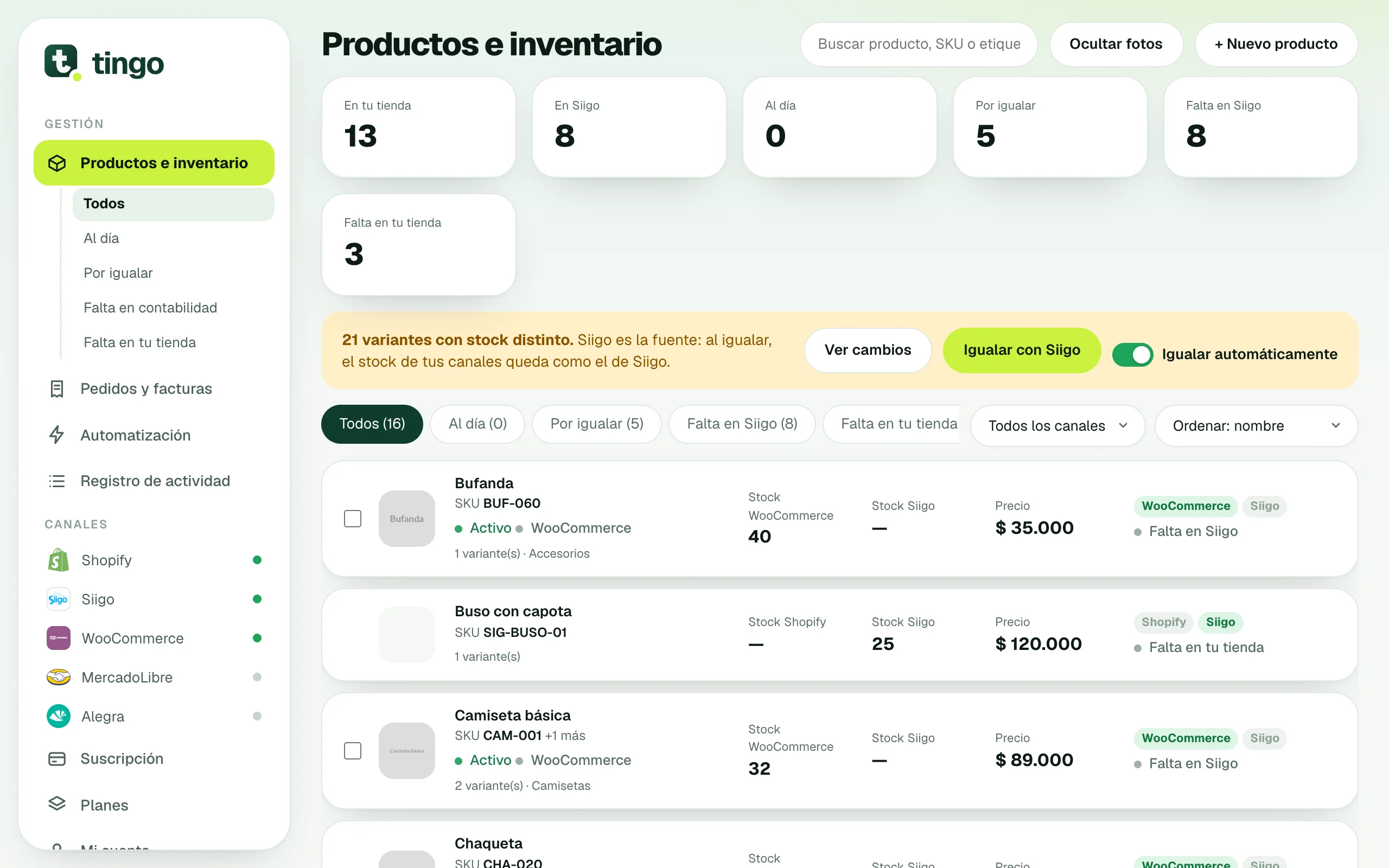Click the Buso con capota product name

513,611
